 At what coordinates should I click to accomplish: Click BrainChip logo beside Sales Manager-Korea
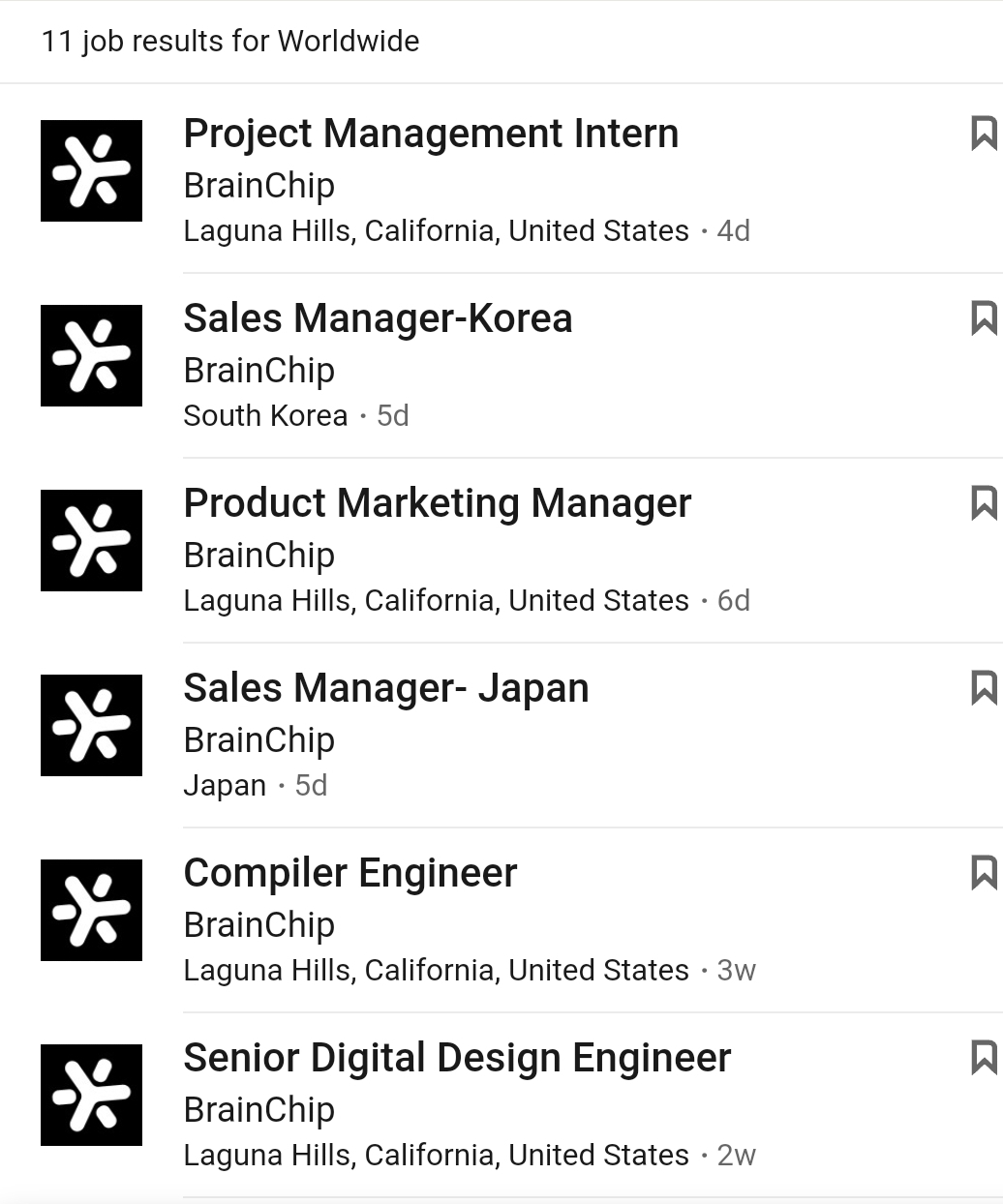(91, 355)
